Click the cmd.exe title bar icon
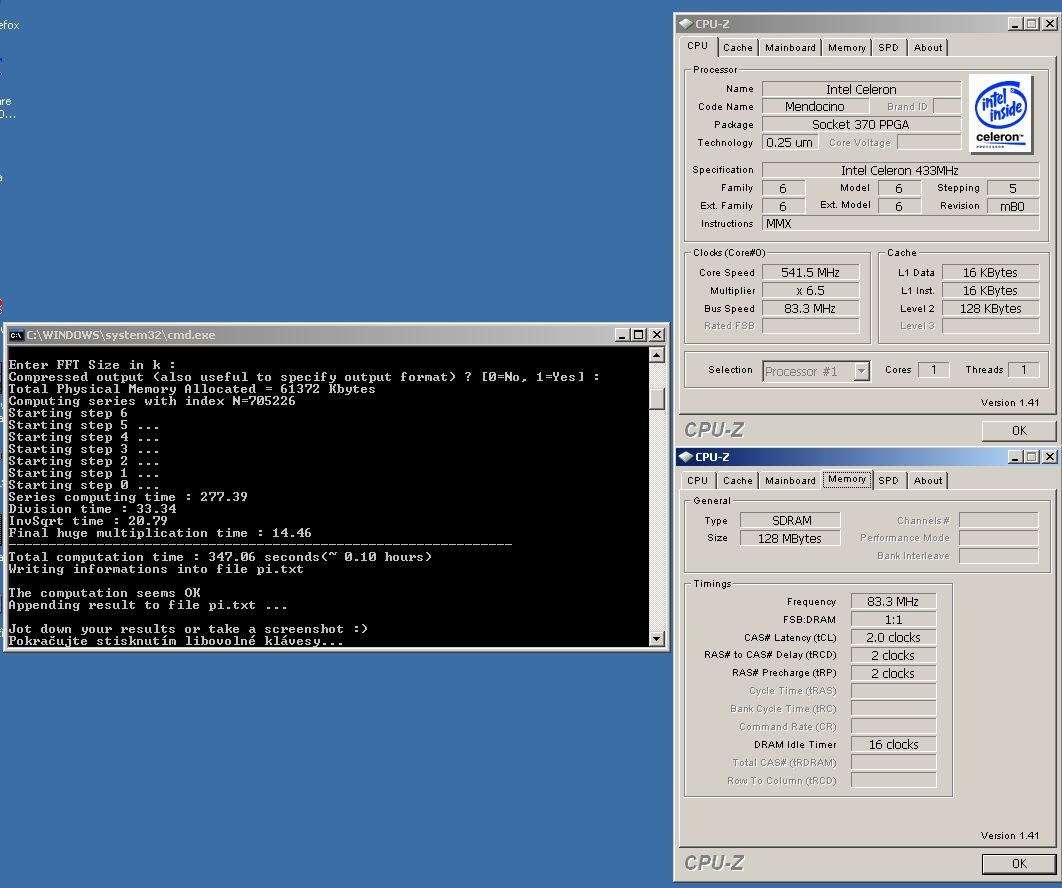The image size is (1062, 888). coord(16,335)
